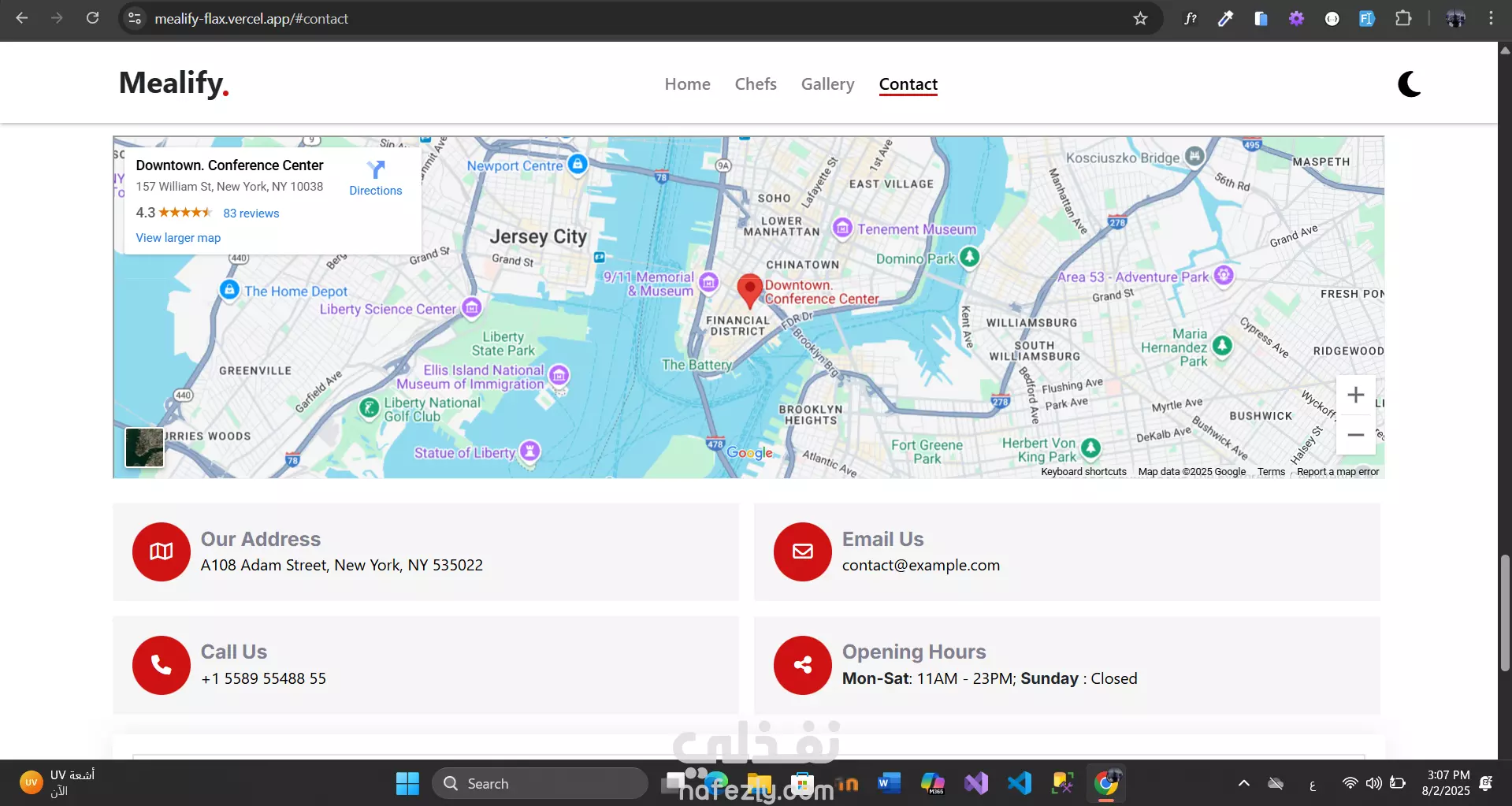
Task: Zoom in on the map
Action: click(1355, 395)
